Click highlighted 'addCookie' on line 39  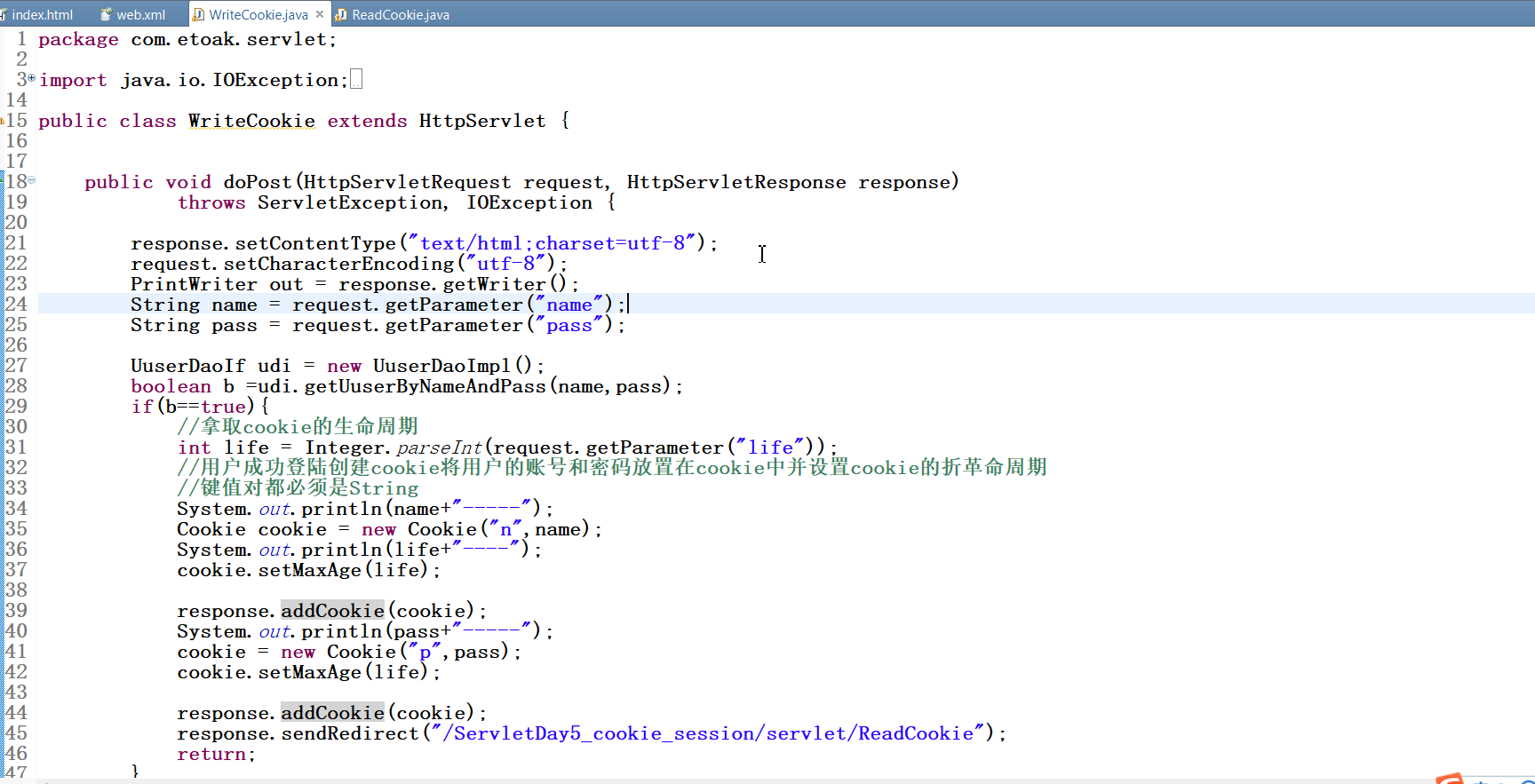click(x=333, y=611)
